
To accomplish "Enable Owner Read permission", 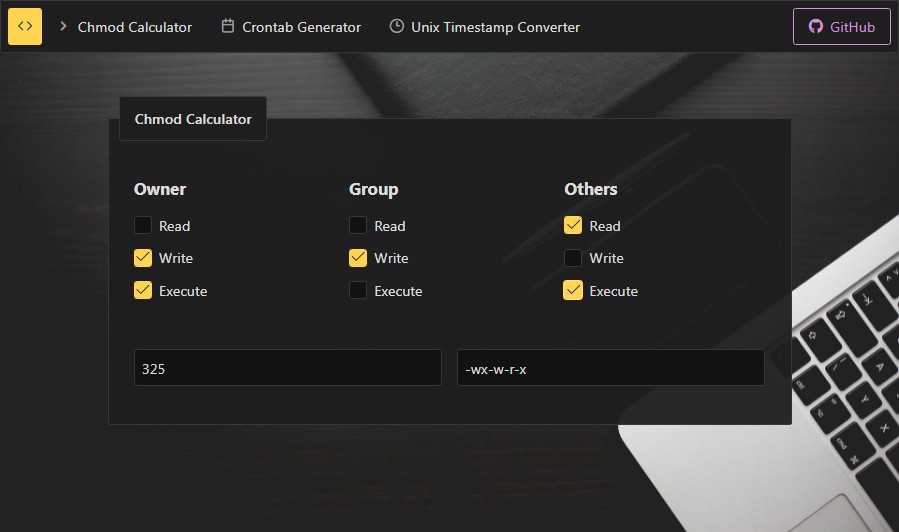I will tap(143, 226).
